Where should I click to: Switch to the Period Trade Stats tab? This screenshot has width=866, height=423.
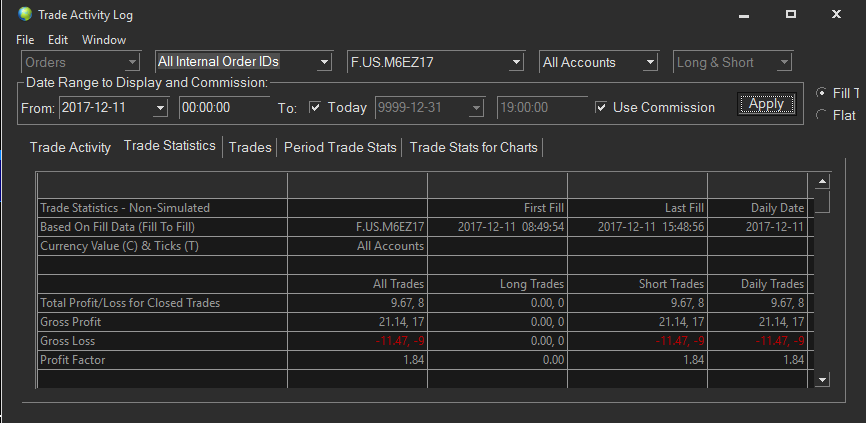click(340, 147)
